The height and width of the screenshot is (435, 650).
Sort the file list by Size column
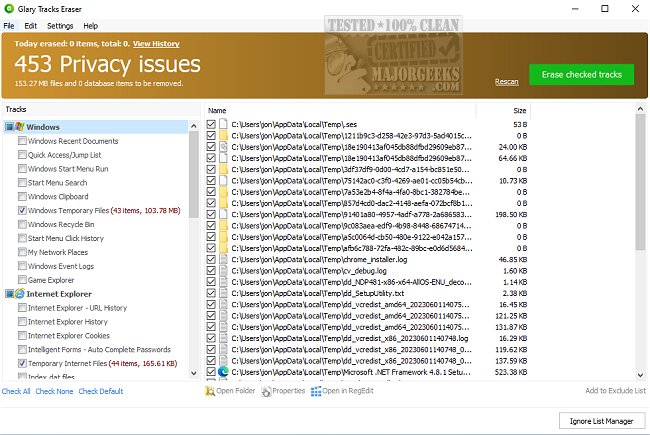519,110
